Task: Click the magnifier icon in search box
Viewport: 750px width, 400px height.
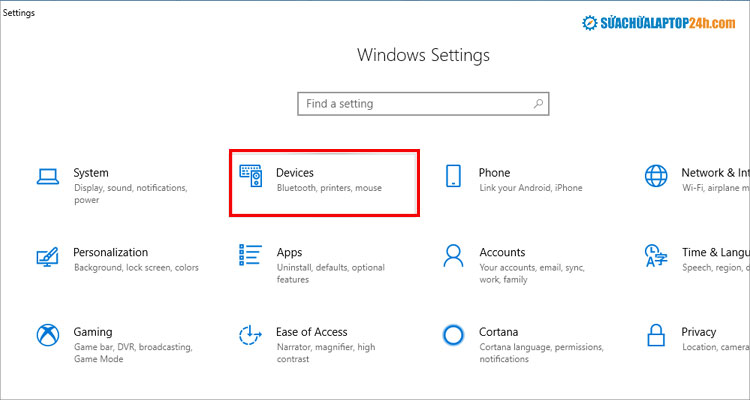Action: pos(539,103)
